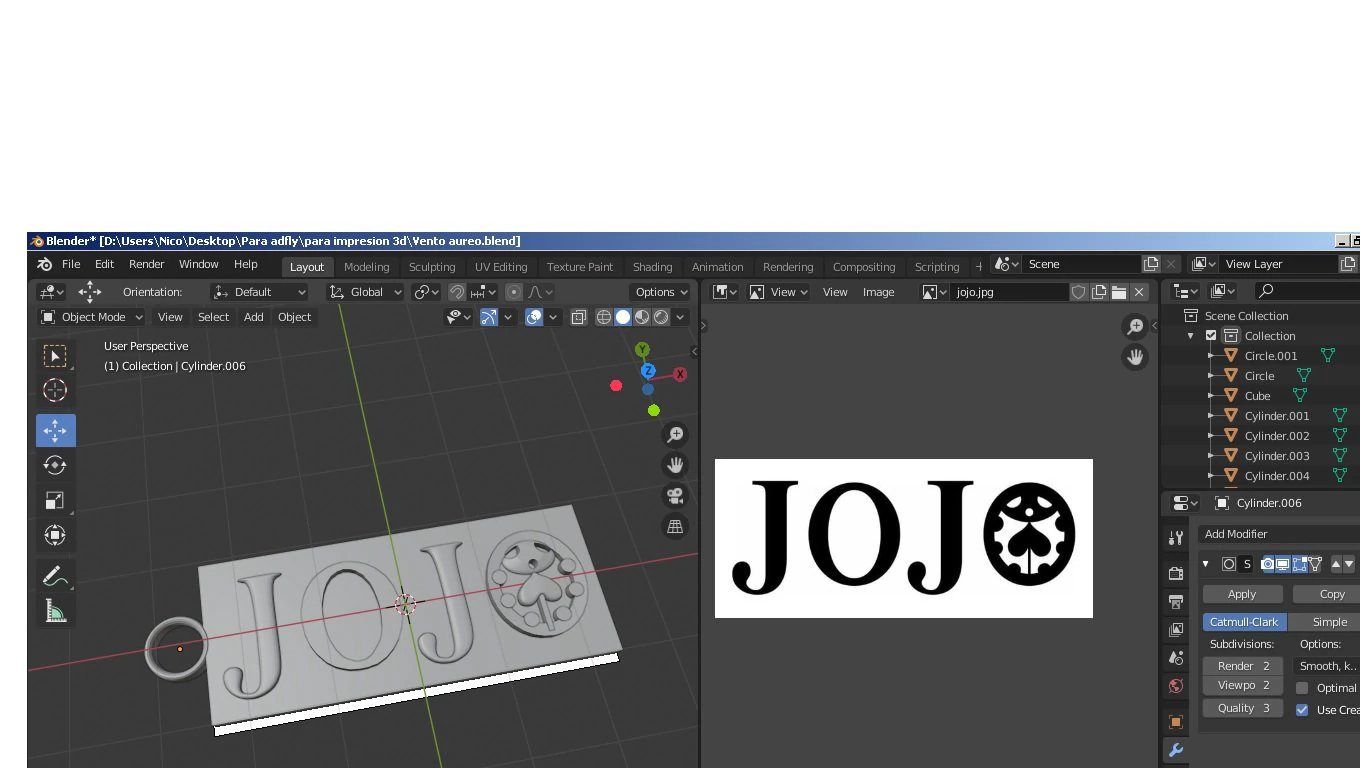Activate the Move tool
The width and height of the screenshot is (1360, 768).
pyautogui.click(x=55, y=431)
